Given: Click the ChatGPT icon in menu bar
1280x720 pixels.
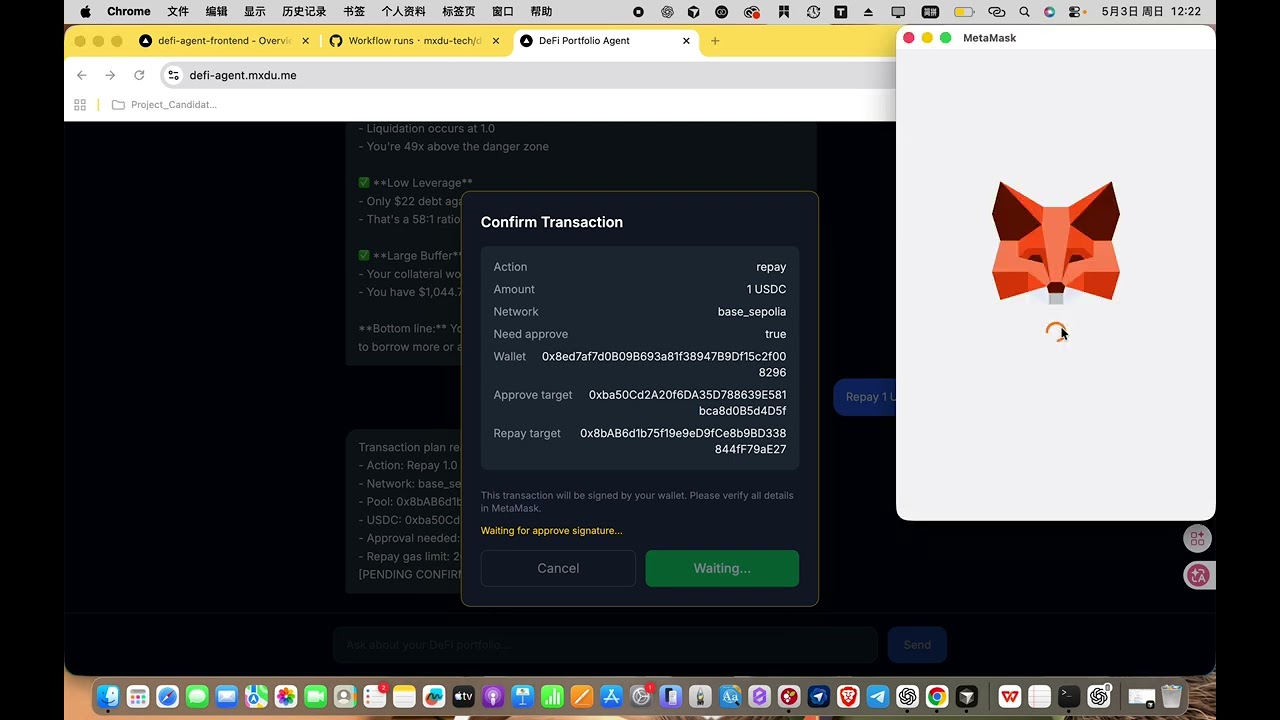Looking at the screenshot, I should 667,12.
